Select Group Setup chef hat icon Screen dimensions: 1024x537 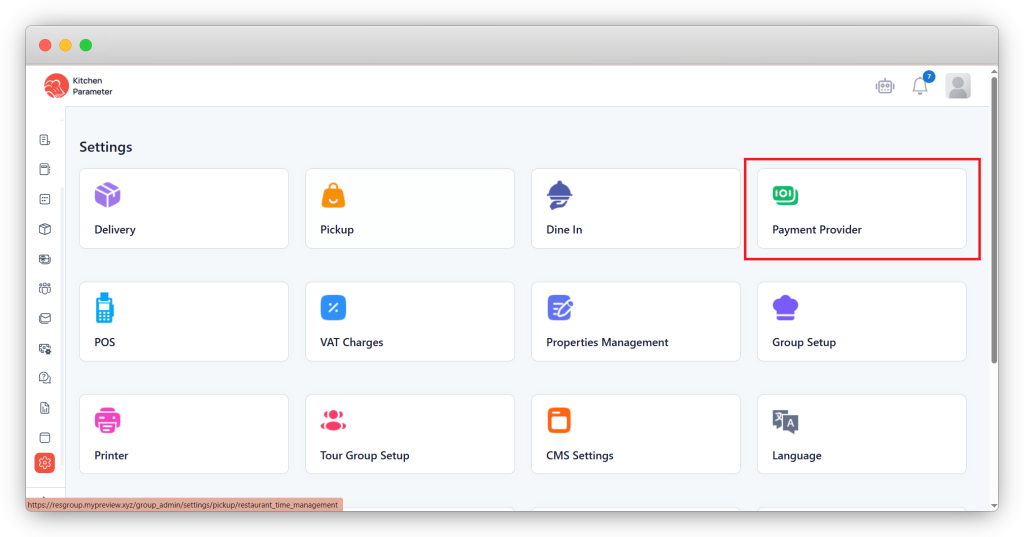pyautogui.click(x=785, y=308)
